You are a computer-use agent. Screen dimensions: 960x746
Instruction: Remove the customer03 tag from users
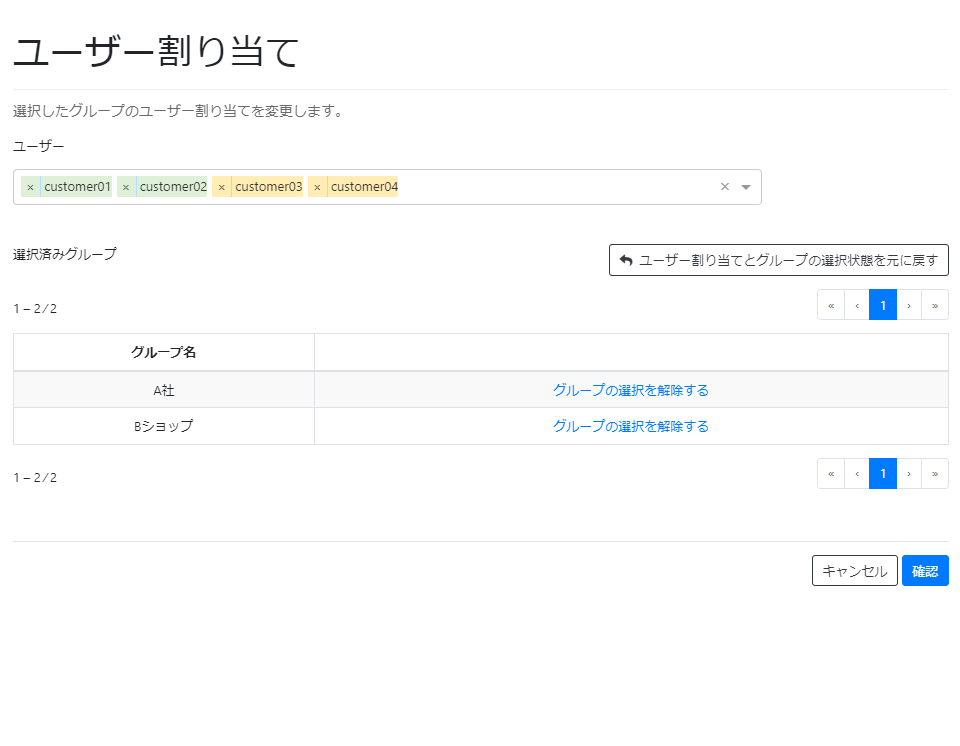tap(220, 186)
